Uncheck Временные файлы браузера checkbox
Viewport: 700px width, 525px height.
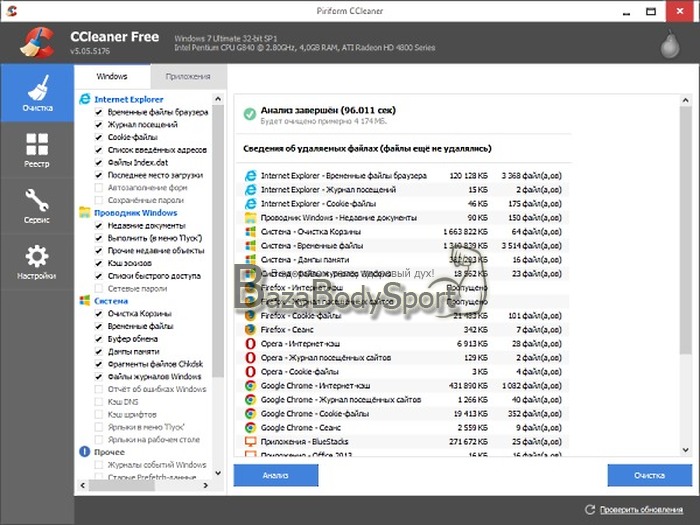click(99, 112)
